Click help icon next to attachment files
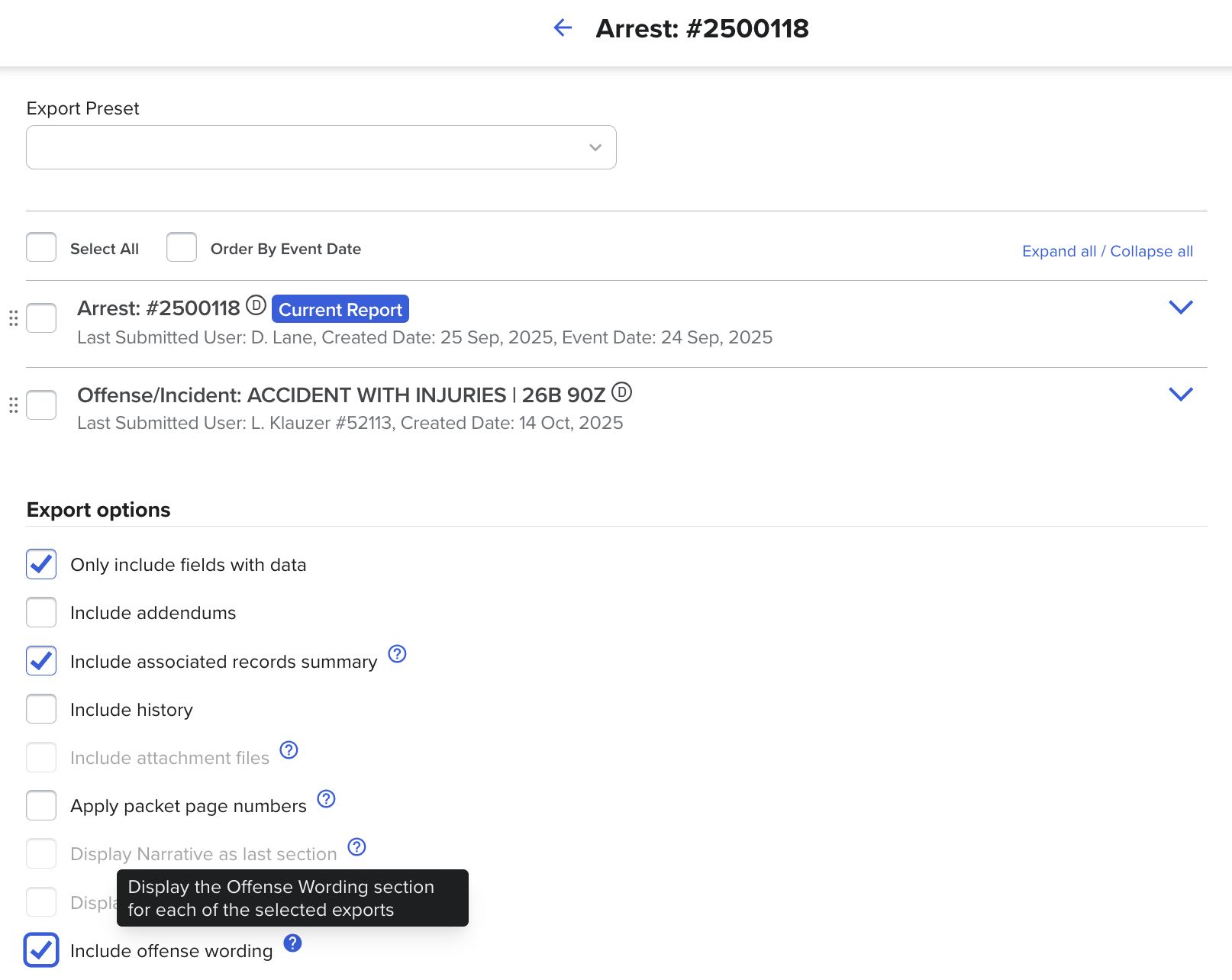The image size is (1232, 980). click(x=289, y=750)
